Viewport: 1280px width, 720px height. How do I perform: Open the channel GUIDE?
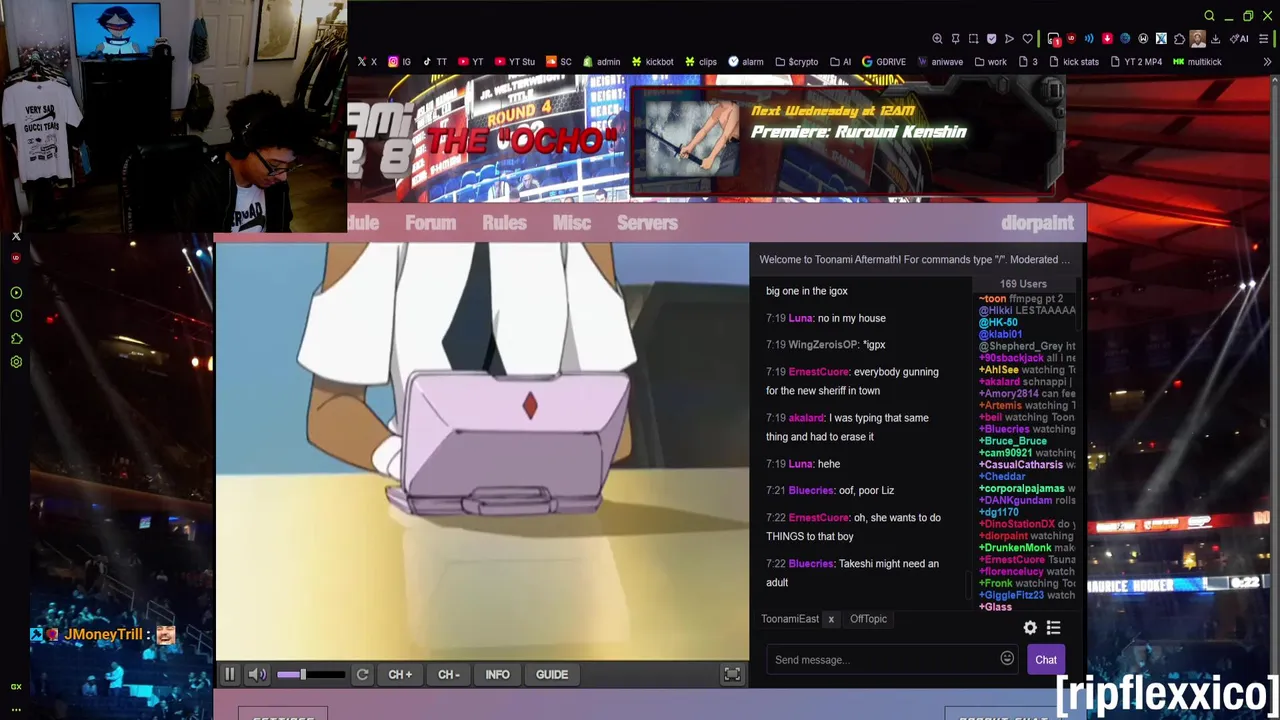click(552, 674)
